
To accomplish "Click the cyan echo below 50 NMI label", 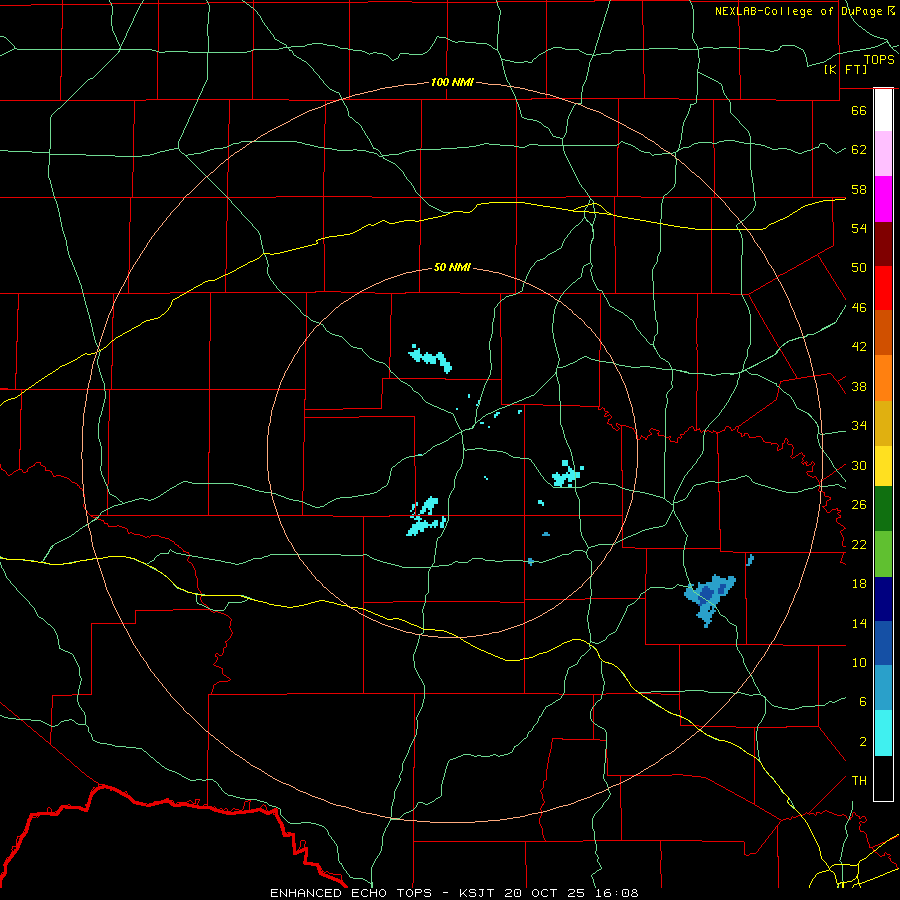I will 430,359.
